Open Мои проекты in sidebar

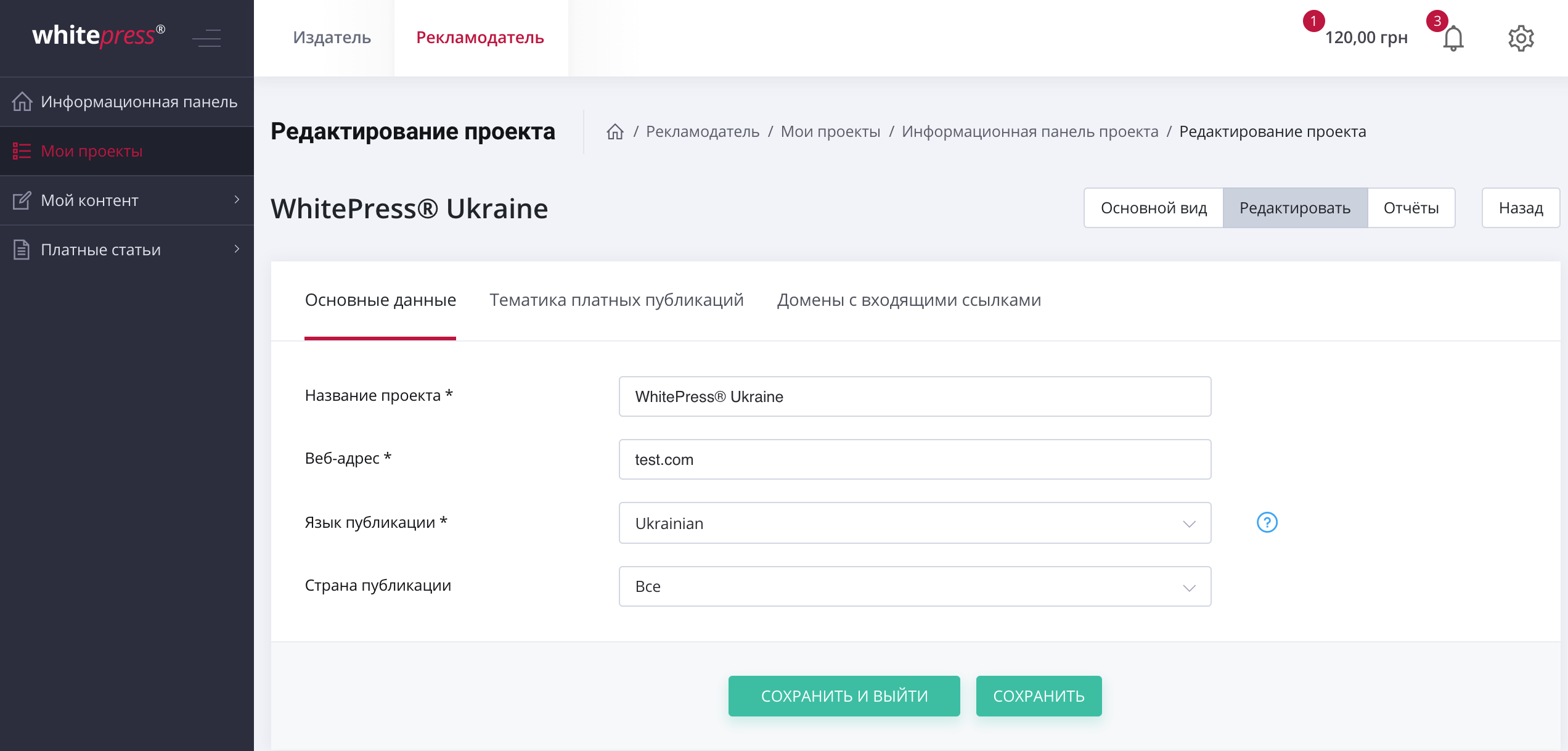point(127,151)
